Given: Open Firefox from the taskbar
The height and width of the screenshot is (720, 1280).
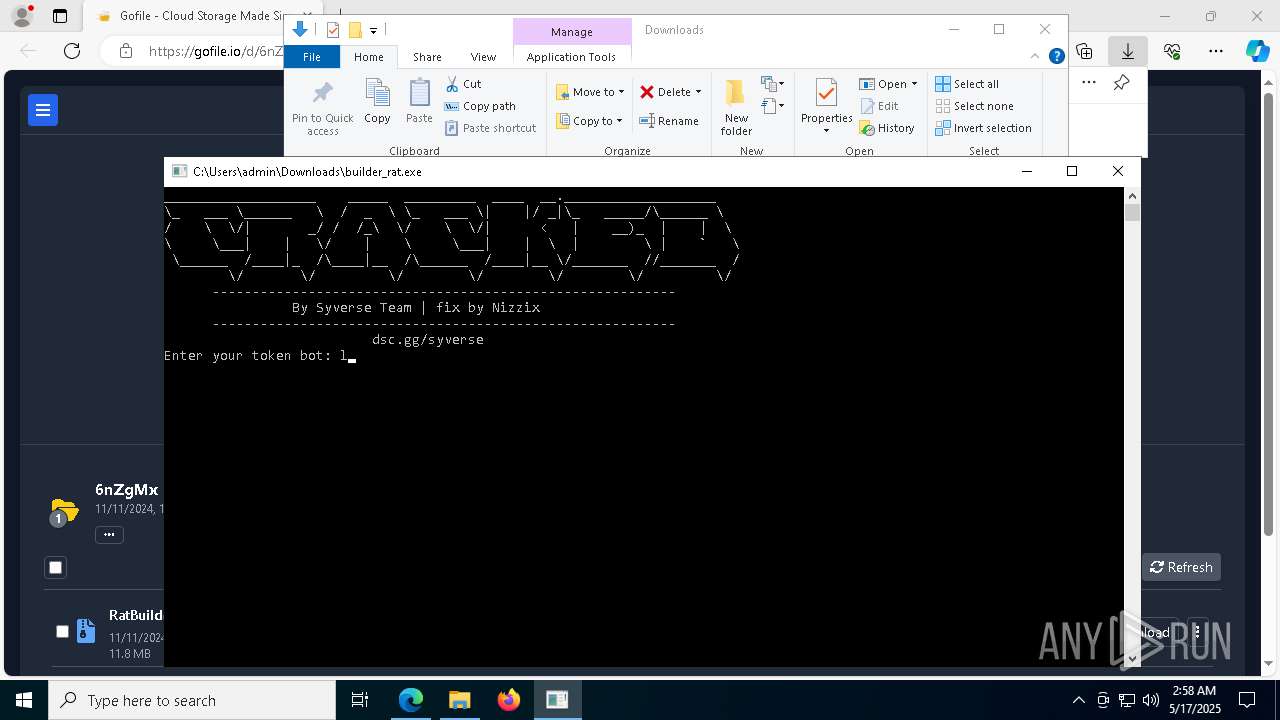Looking at the screenshot, I should pyautogui.click(x=508, y=700).
